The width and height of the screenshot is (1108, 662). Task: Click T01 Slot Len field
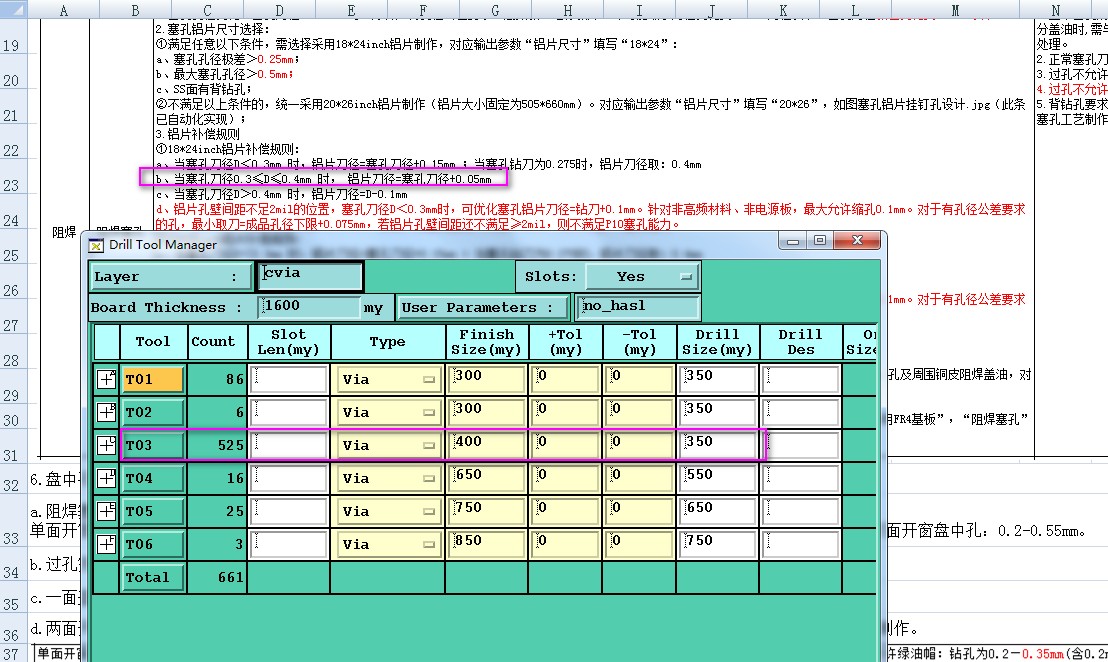289,379
